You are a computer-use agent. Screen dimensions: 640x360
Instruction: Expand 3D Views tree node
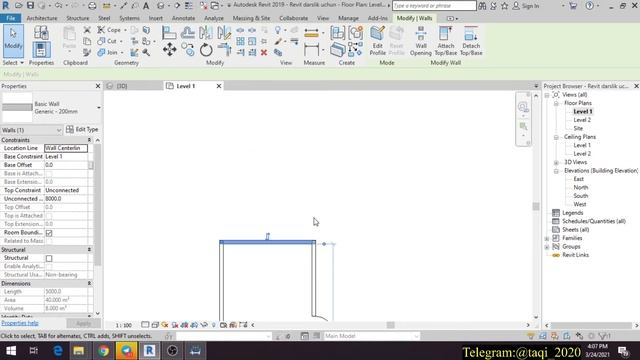coord(556,162)
